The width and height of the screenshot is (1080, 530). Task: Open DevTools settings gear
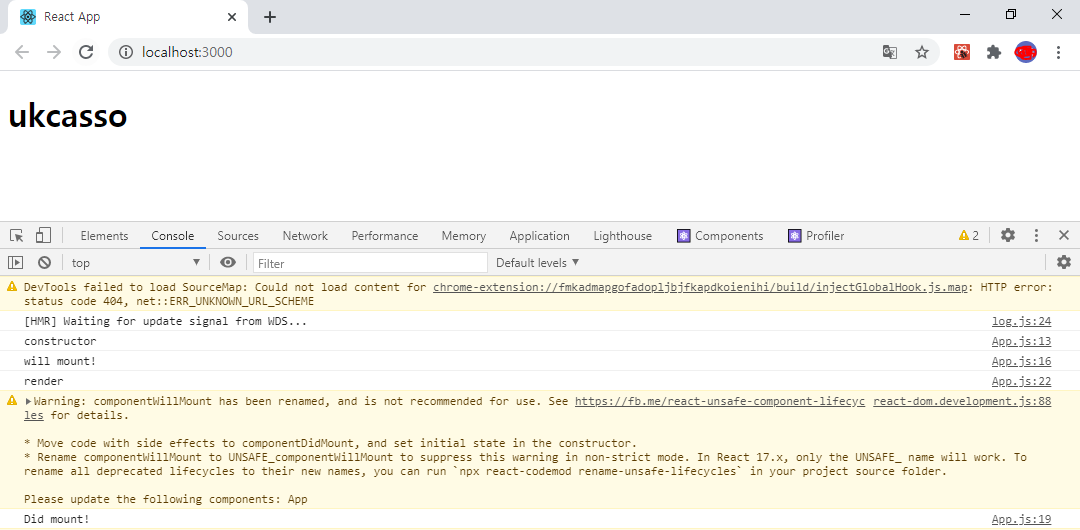pos(1008,235)
